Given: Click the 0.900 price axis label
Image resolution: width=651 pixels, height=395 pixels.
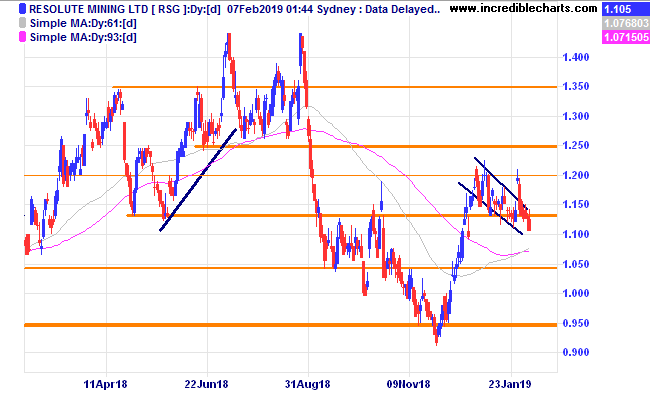Looking at the screenshot, I should (x=575, y=352).
